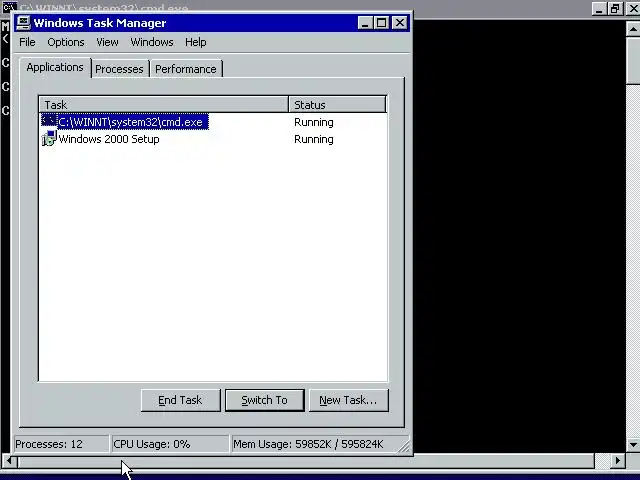Screen dimensions: 640x480
Task: Minimize the Windows Task Manager window
Action: (x=365, y=23)
